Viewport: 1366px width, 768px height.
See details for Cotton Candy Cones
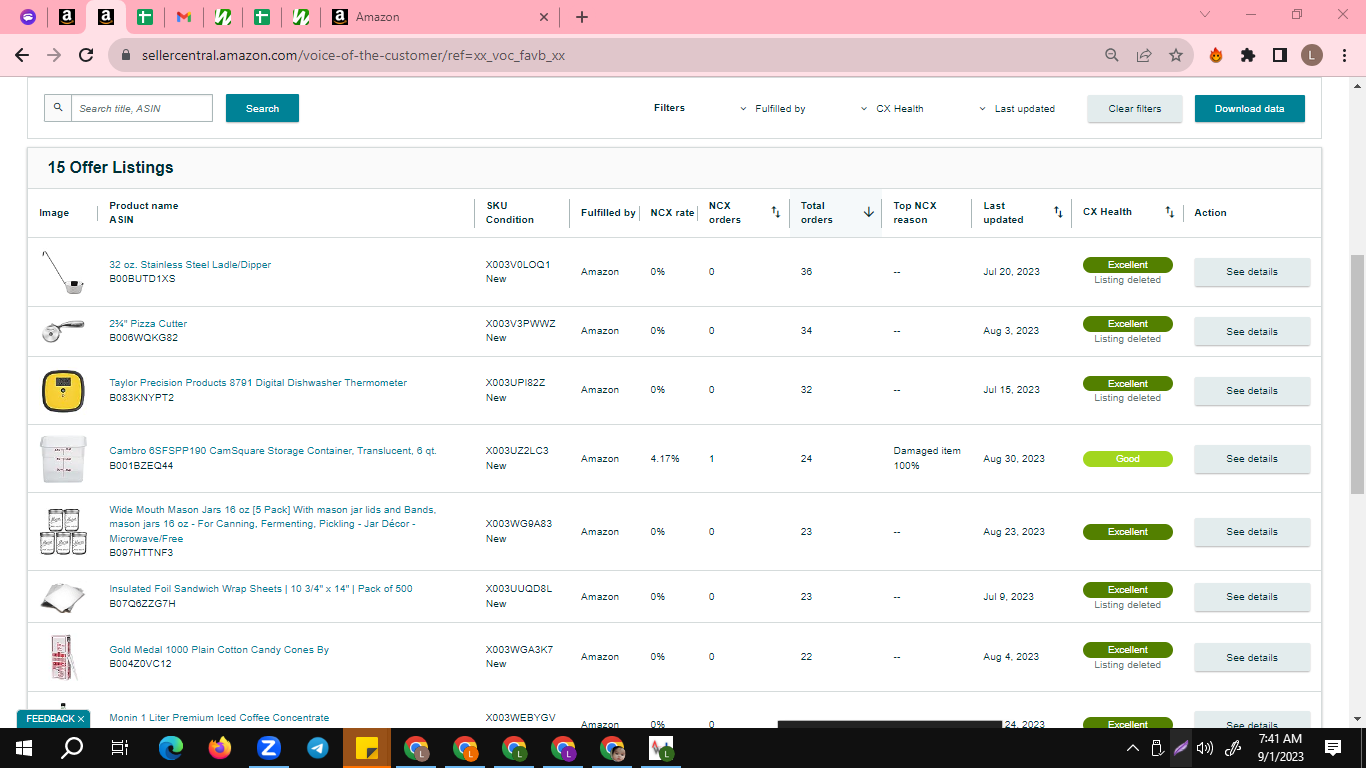click(x=1252, y=657)
